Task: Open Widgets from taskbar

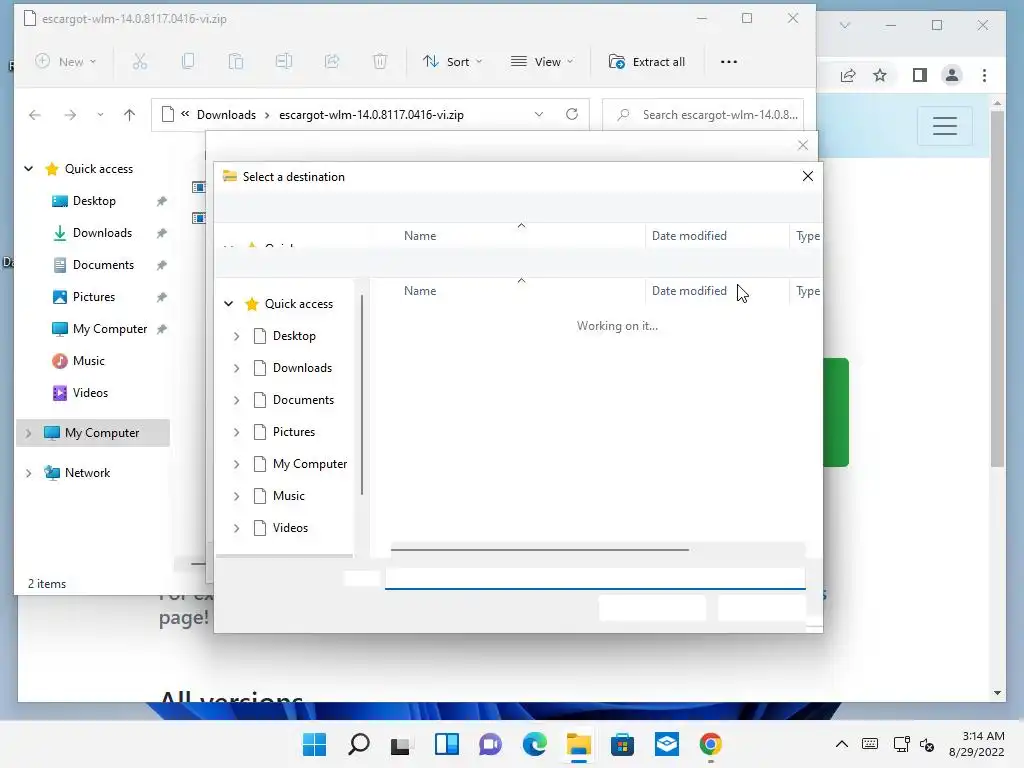Action: (x=447, y=744)
